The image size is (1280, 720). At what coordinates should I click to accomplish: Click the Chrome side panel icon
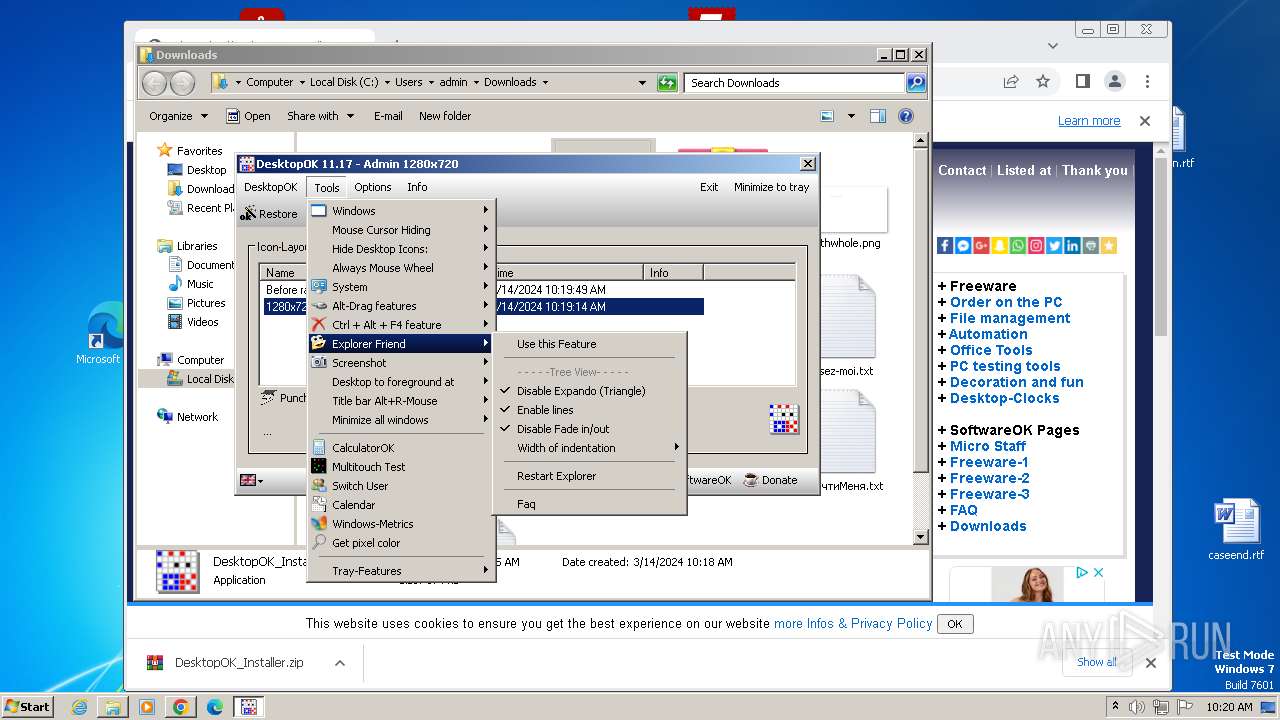[1082, 81]
